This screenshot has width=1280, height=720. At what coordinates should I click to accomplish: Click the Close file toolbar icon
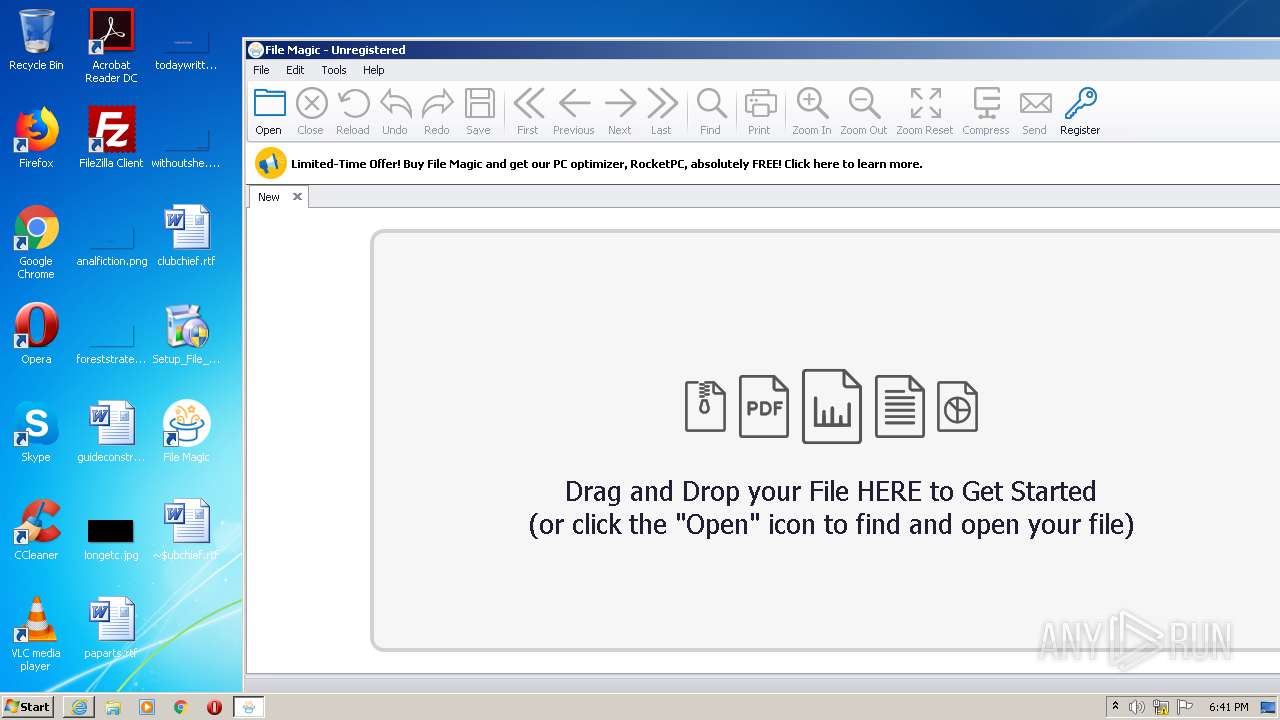[311, 104]
